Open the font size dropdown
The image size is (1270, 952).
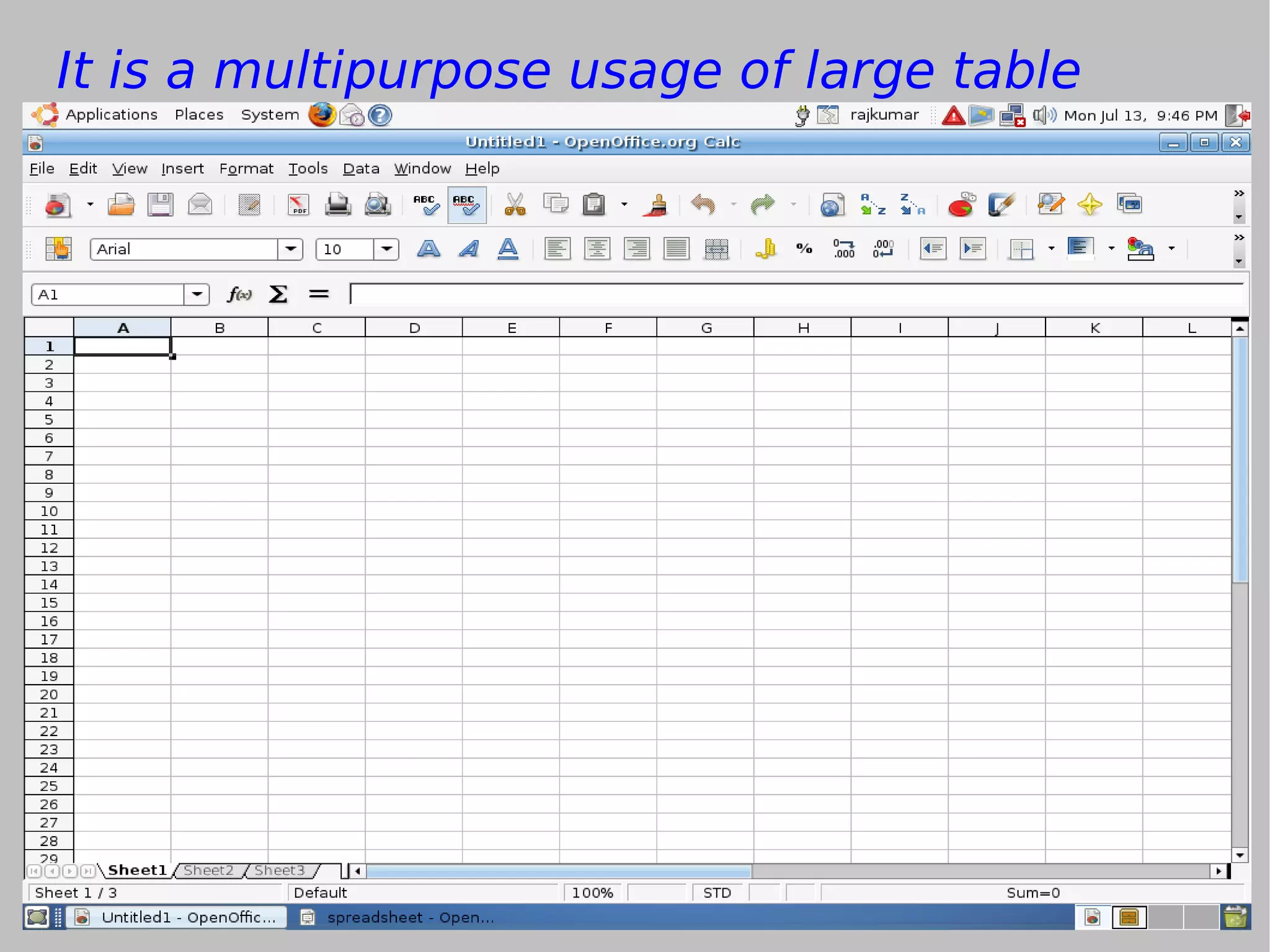(x=387, y=249)
